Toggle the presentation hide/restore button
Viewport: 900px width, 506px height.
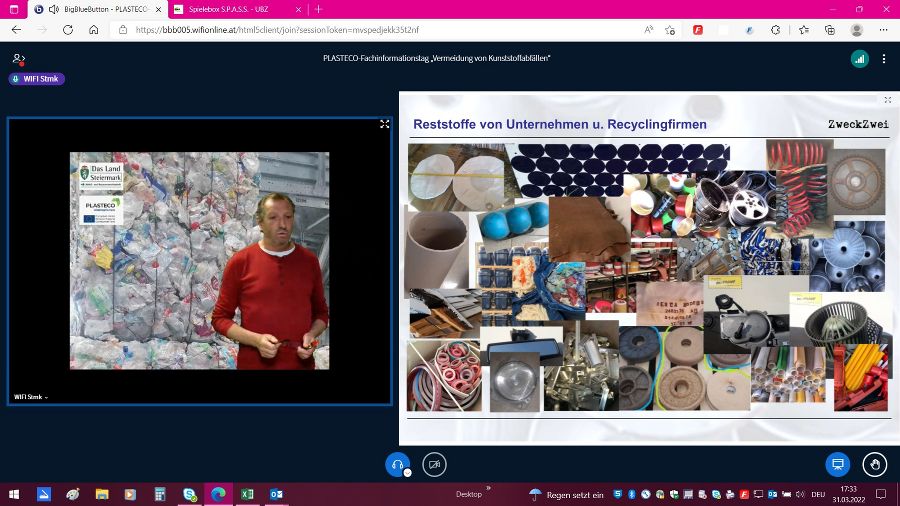(x=837, y=464)
